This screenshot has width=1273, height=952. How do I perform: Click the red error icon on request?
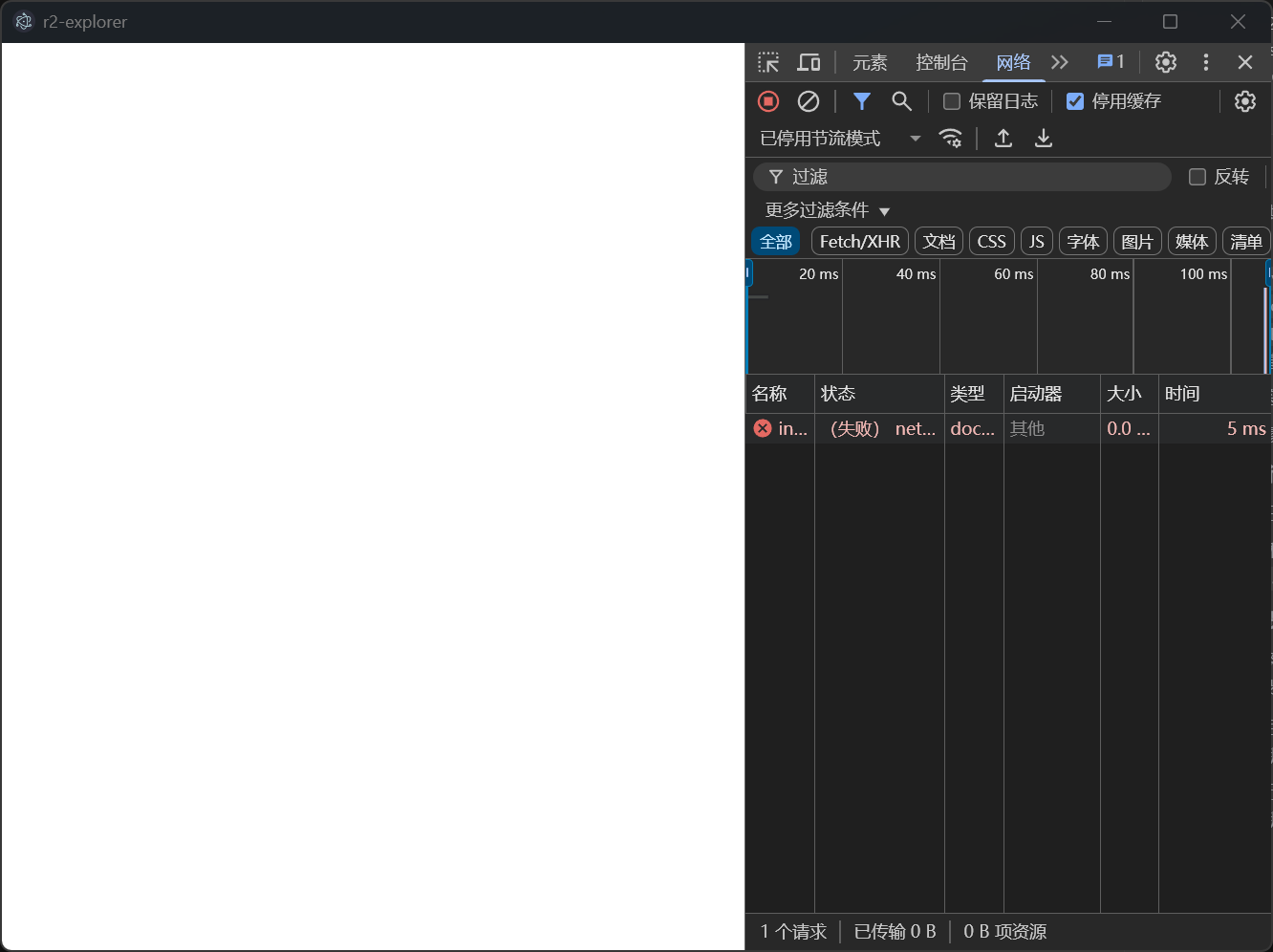pyautogui.click(x=763, y=428)
